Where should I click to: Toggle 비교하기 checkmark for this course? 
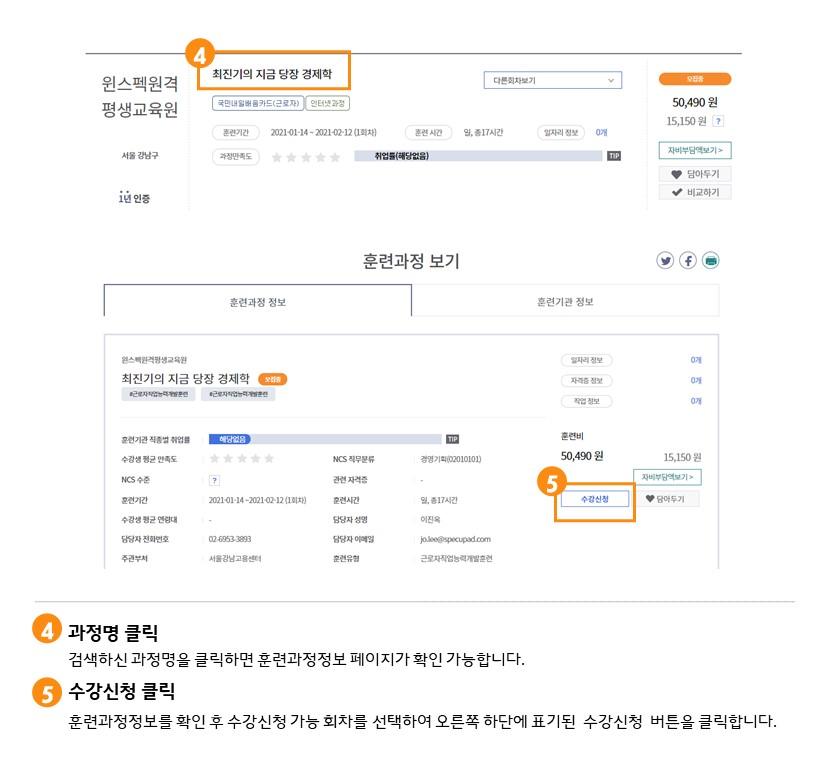pyautogui.click(x=695, y=192)
